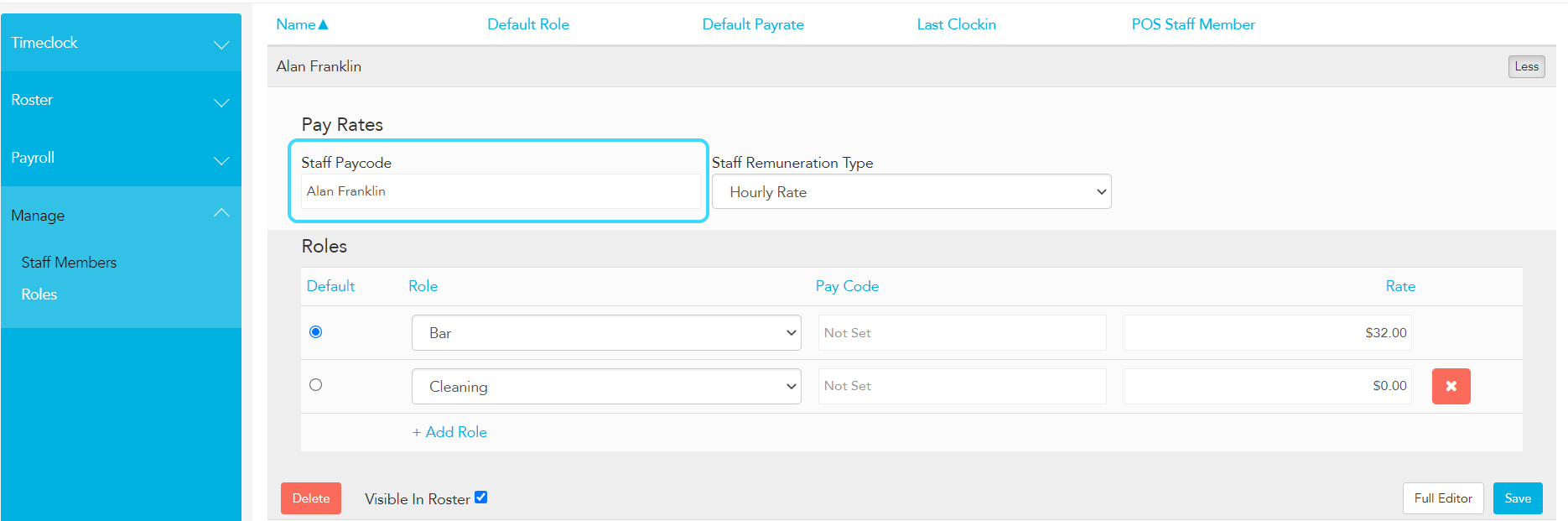The height and width of the screenshot is (521, 1568).
Task: Toggle Visible In Roster checkbox
Action: pyautogui.click(x=480, y=498)
